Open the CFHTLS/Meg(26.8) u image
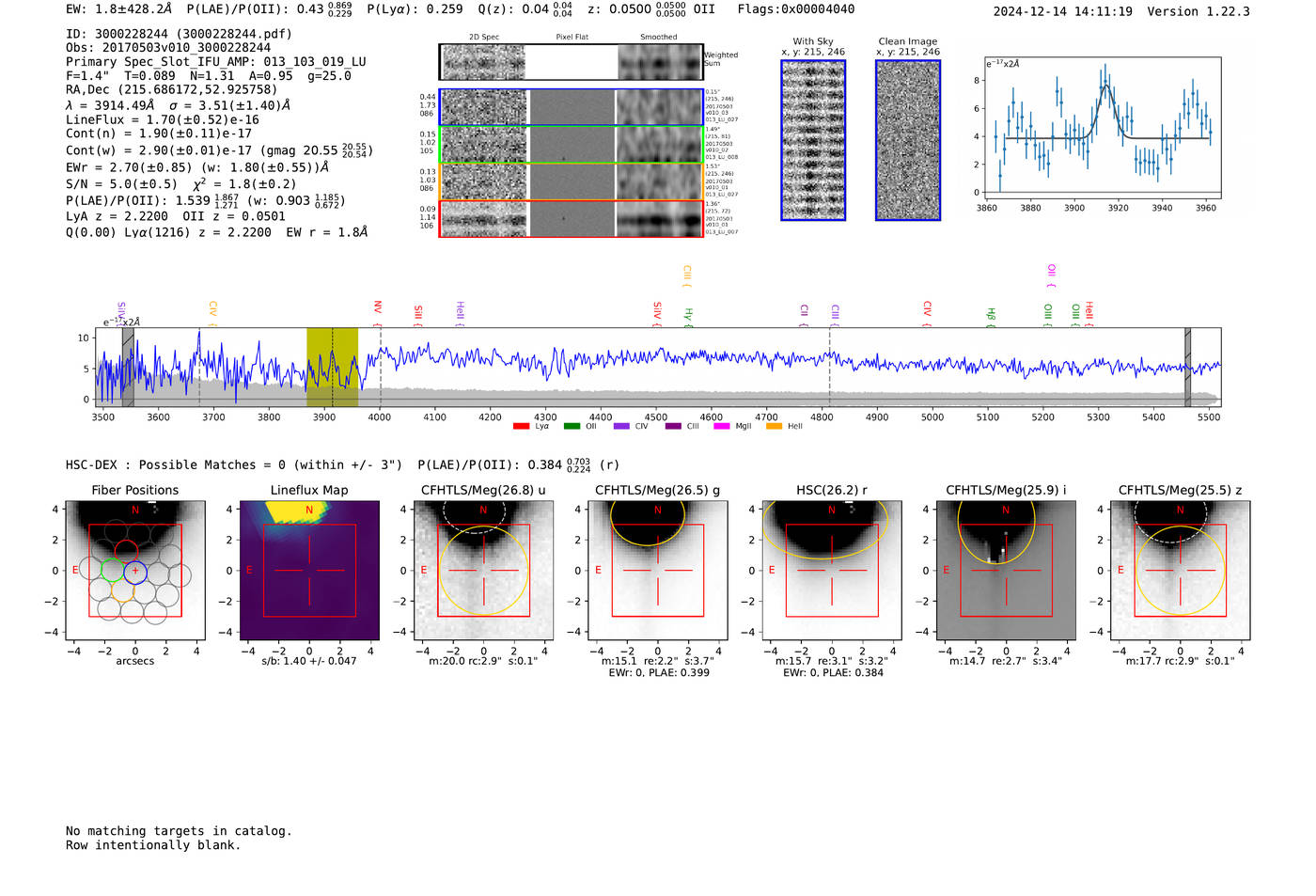1316x896 pixels. 483,571
